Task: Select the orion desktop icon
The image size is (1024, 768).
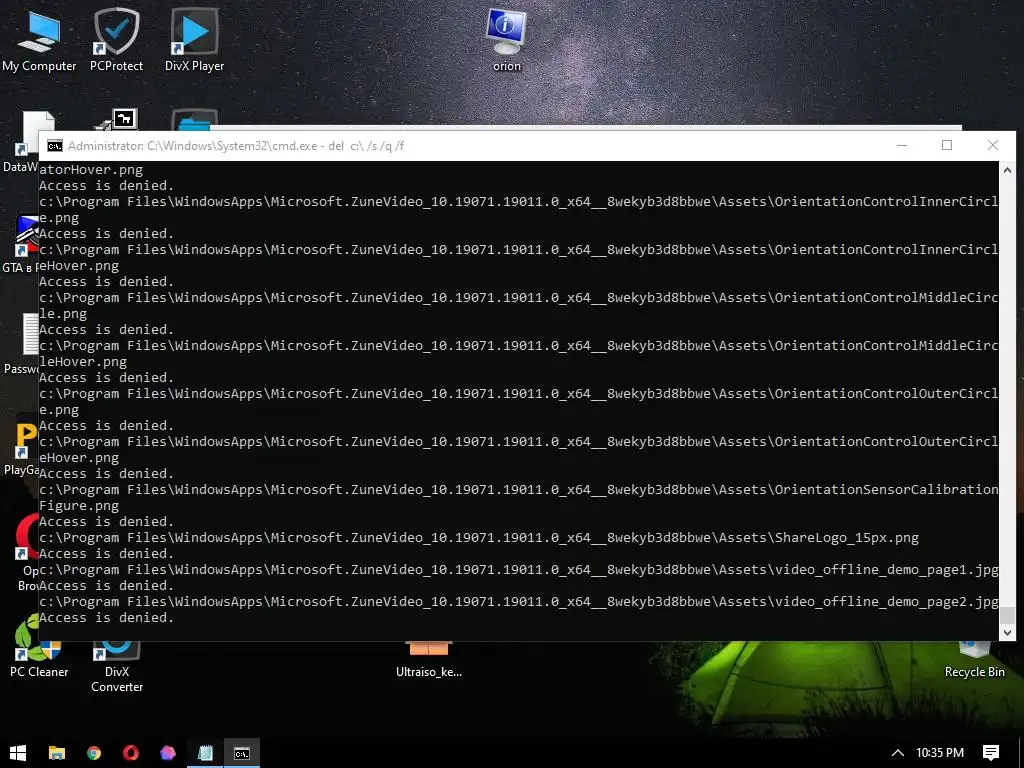Action: (507, 40)
